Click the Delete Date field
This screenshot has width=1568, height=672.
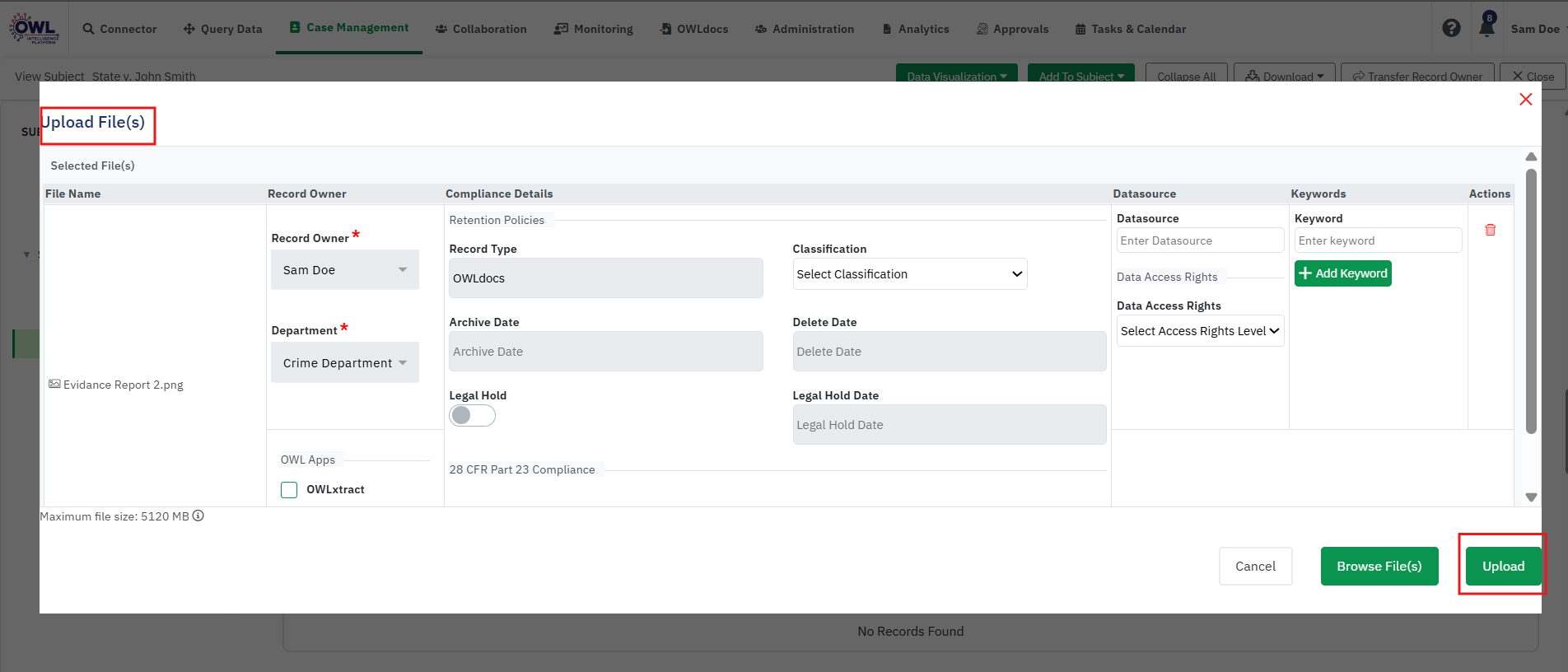tap(950, 352)
